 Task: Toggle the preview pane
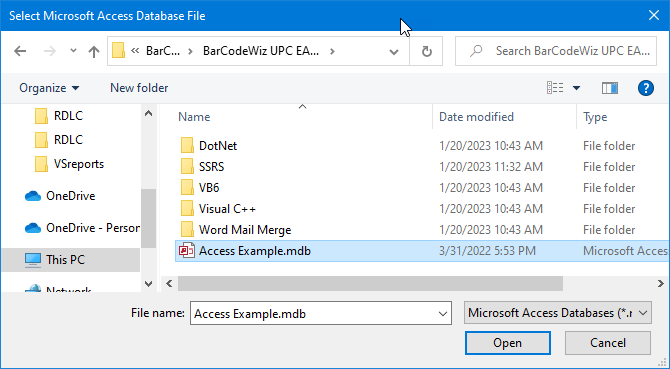click(x=610, y=88)
